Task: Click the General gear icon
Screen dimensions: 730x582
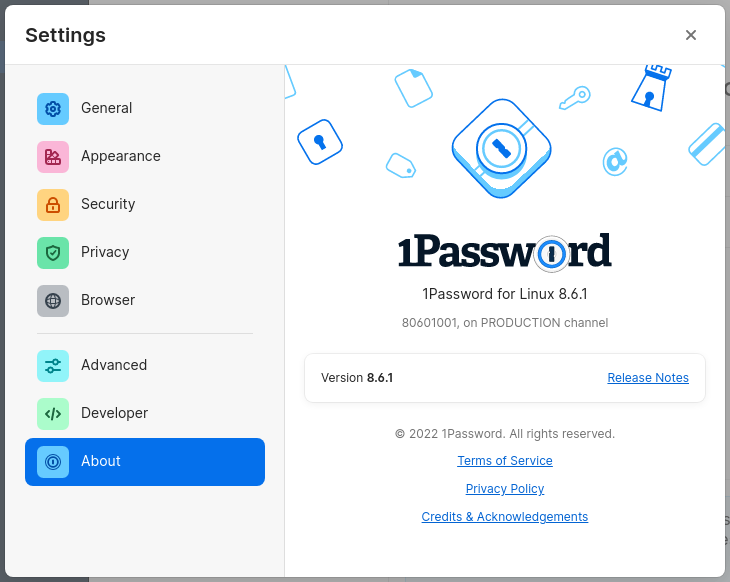Action: click(x=53, y=109)
